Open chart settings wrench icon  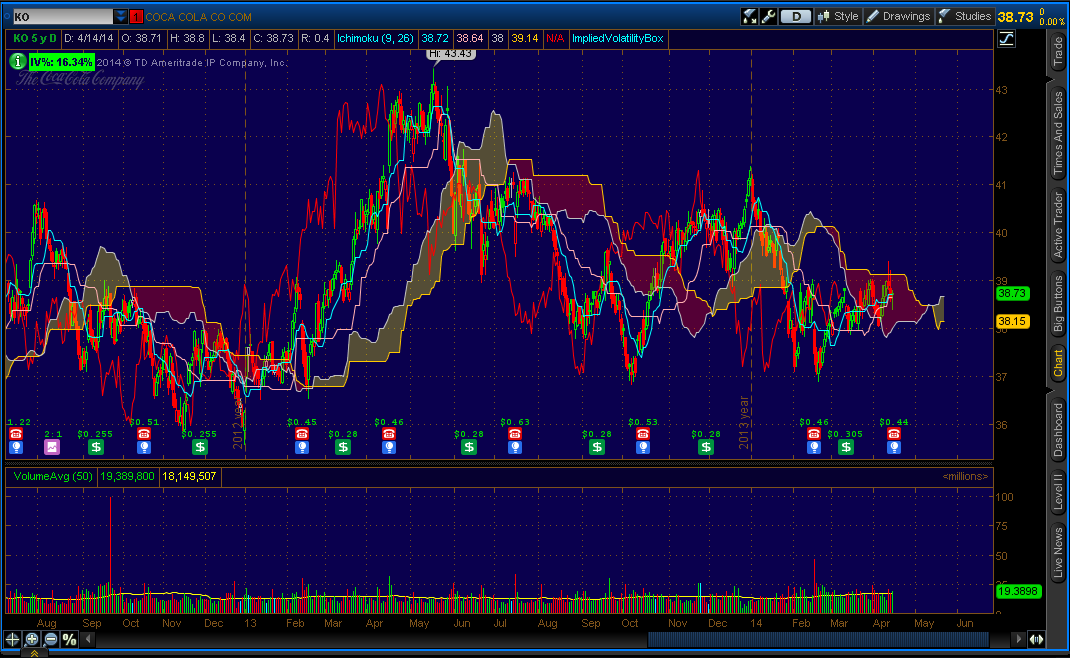[768, 16]
